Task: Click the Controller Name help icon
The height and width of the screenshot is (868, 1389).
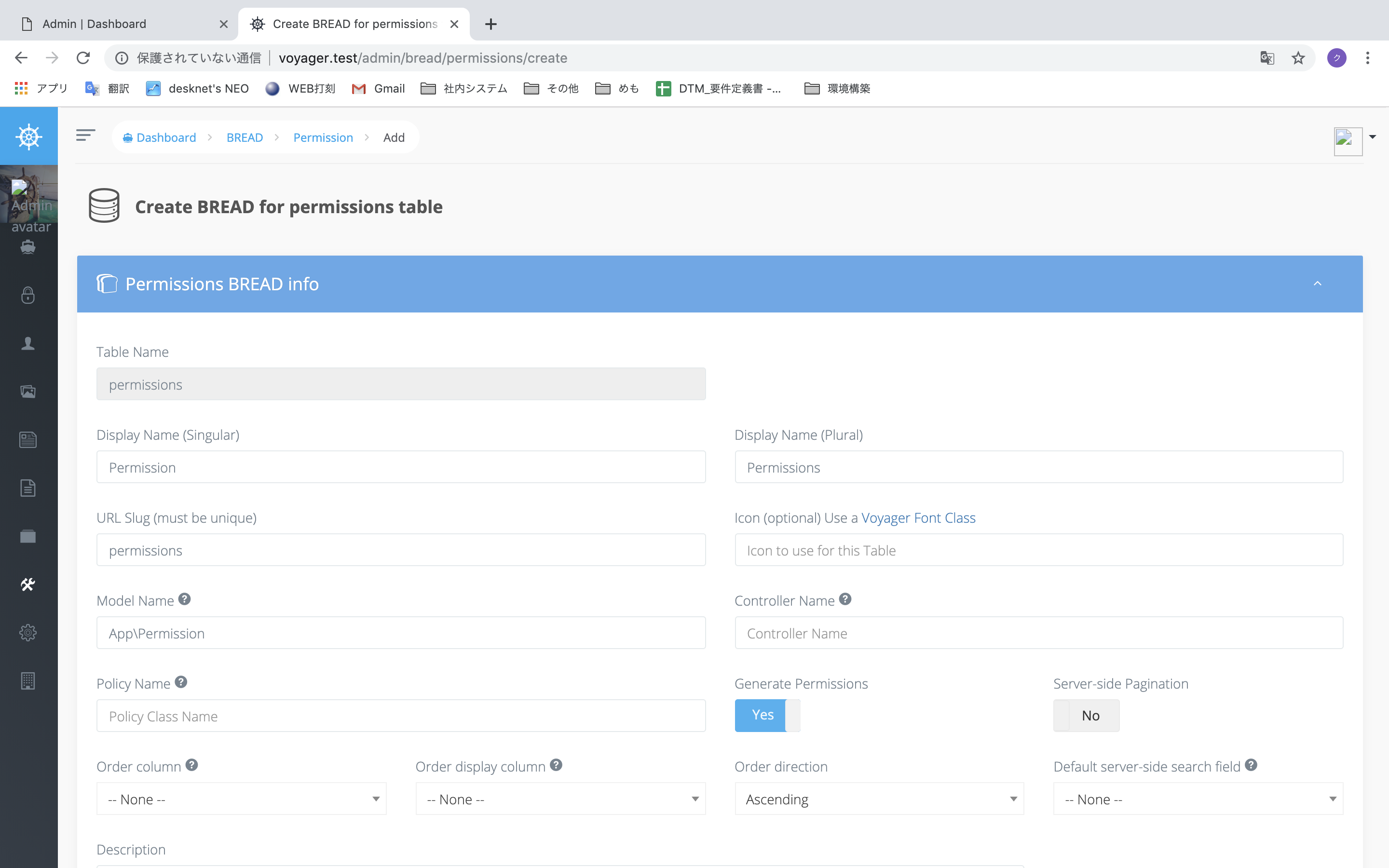Action: pos(845,599)
